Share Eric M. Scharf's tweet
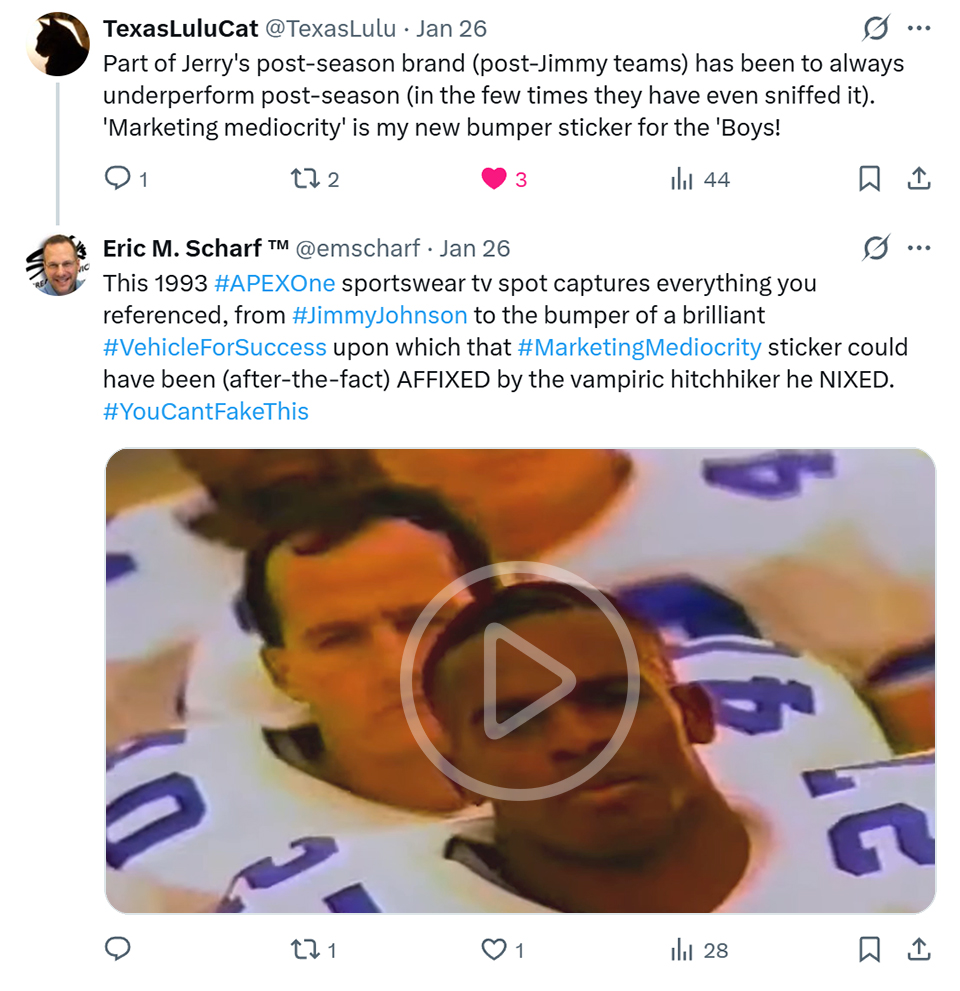This screenshot has width=960, height=991. (919, 949)
